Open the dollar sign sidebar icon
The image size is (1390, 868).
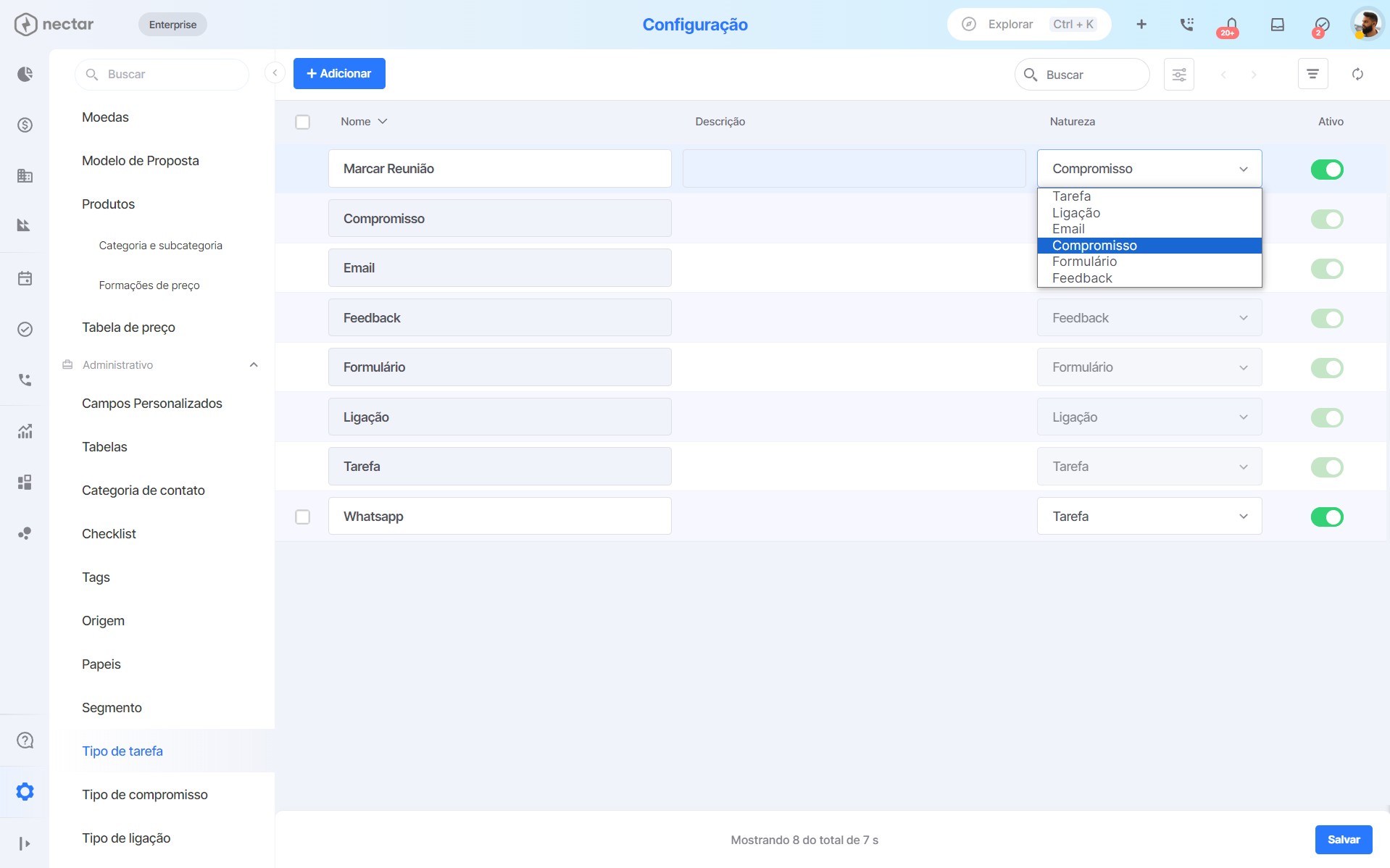[x=25, y=125]
